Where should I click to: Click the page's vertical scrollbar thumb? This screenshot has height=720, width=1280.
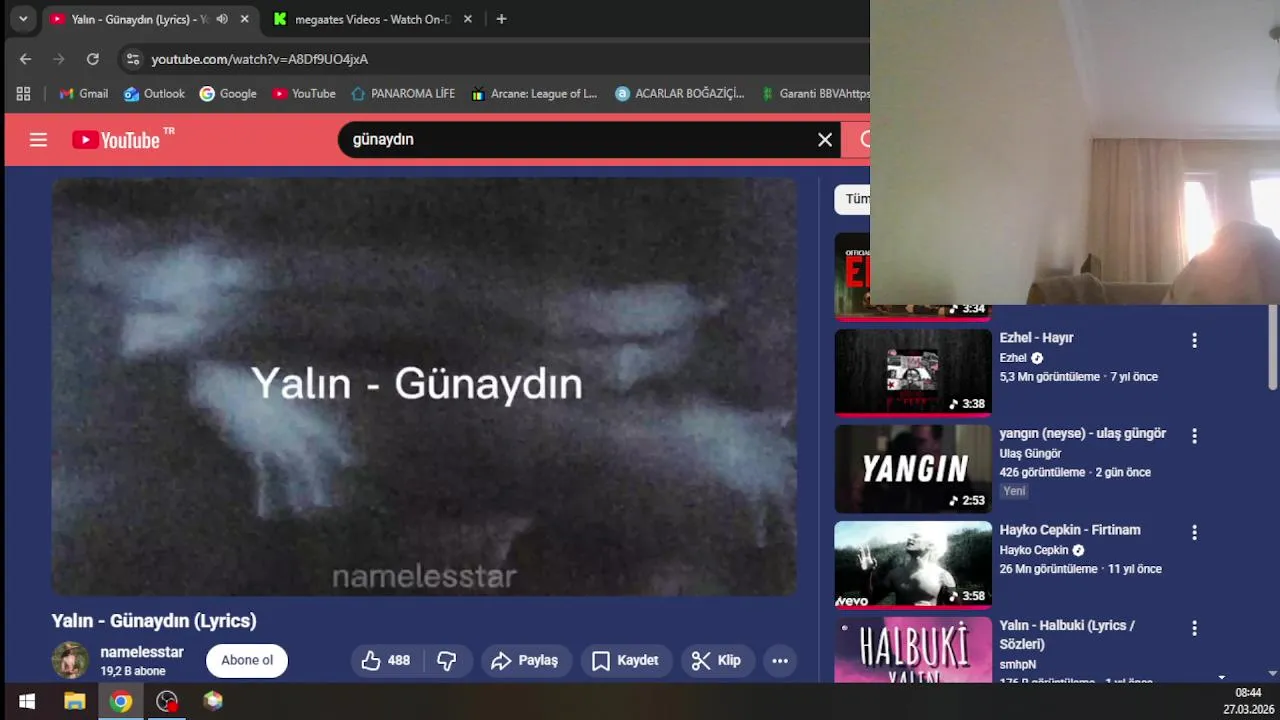click(1273, 347)
